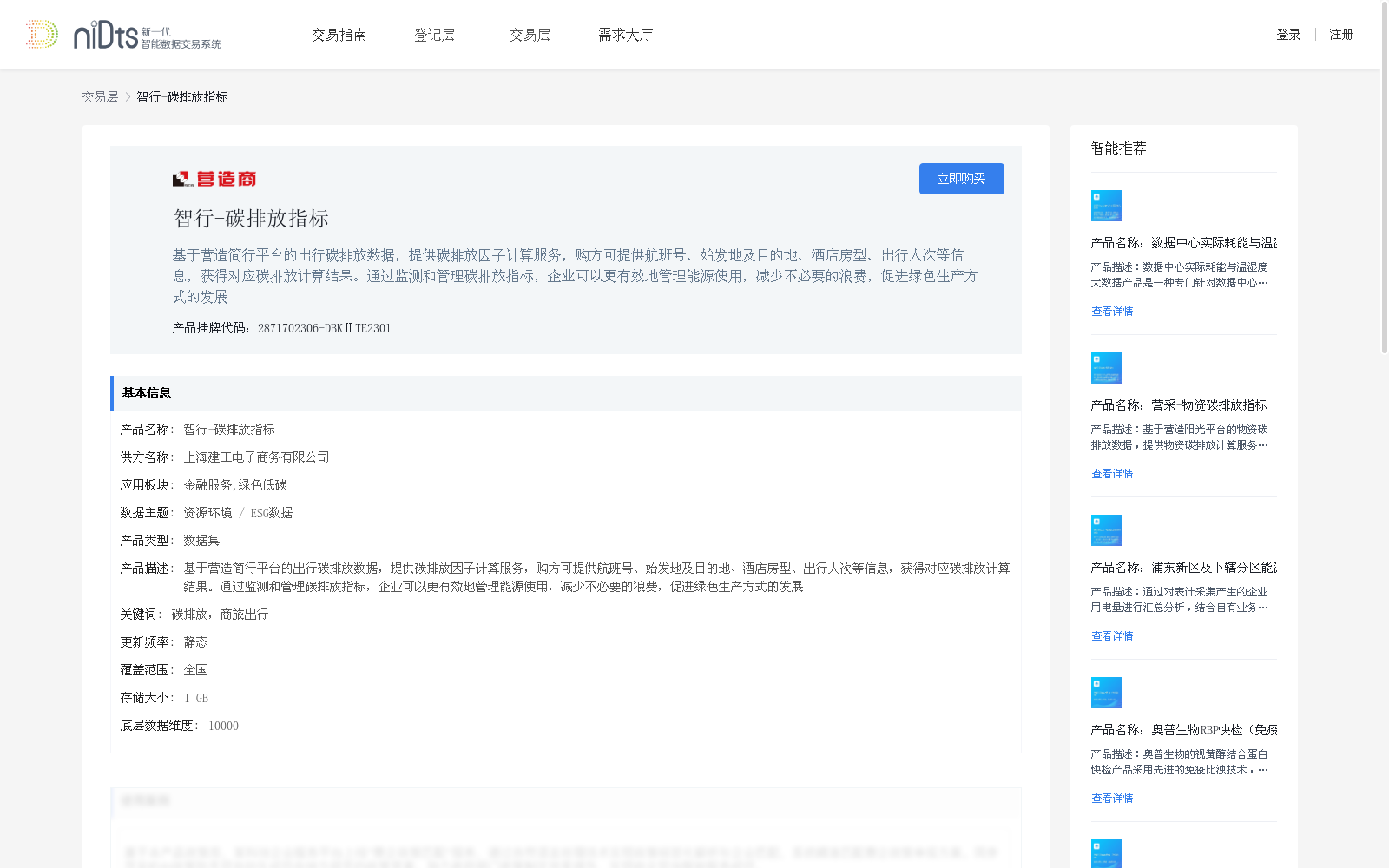Open the 需求大厅 page

coord(625,35)
